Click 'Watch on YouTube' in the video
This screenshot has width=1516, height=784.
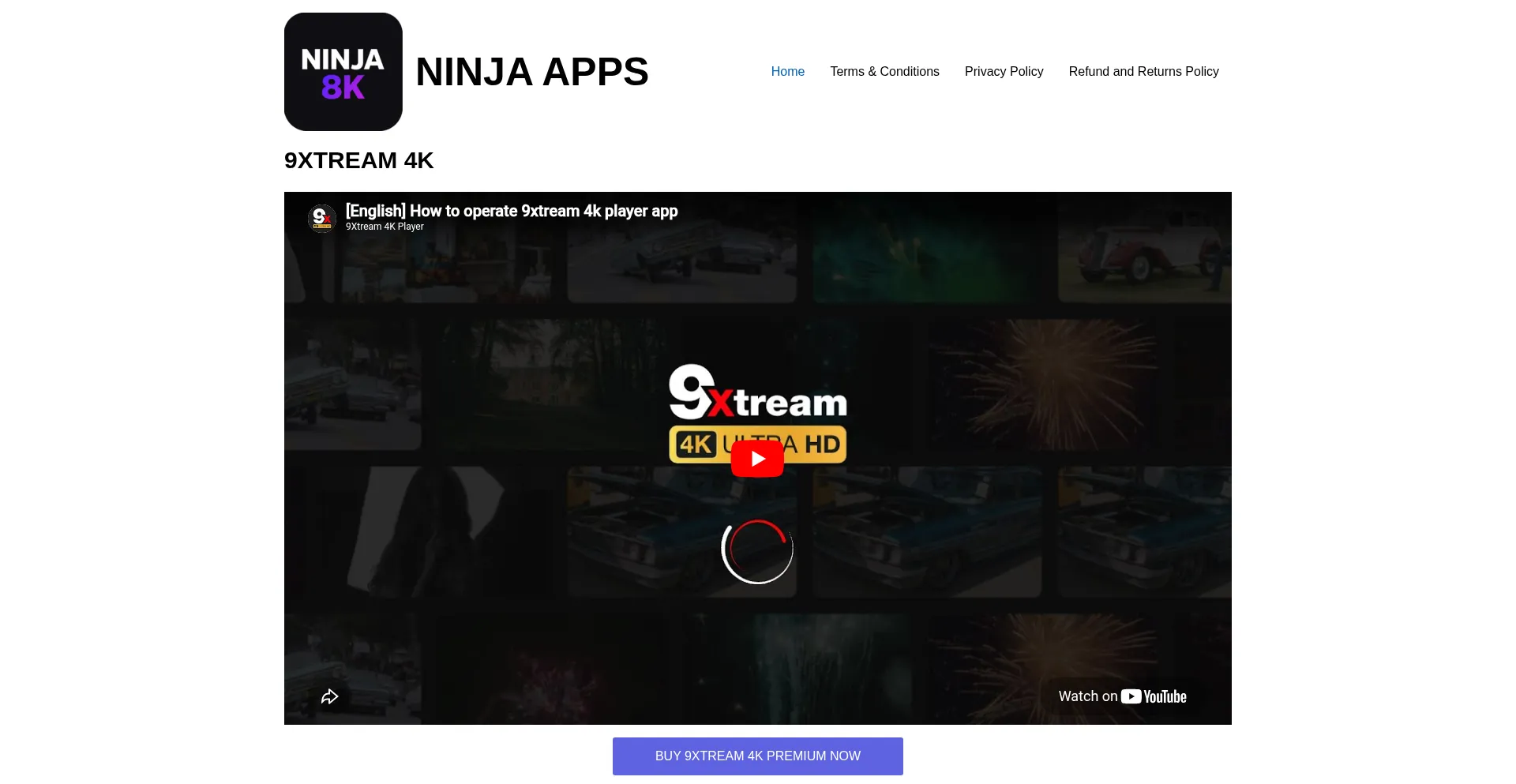[x=1122, y=696]
